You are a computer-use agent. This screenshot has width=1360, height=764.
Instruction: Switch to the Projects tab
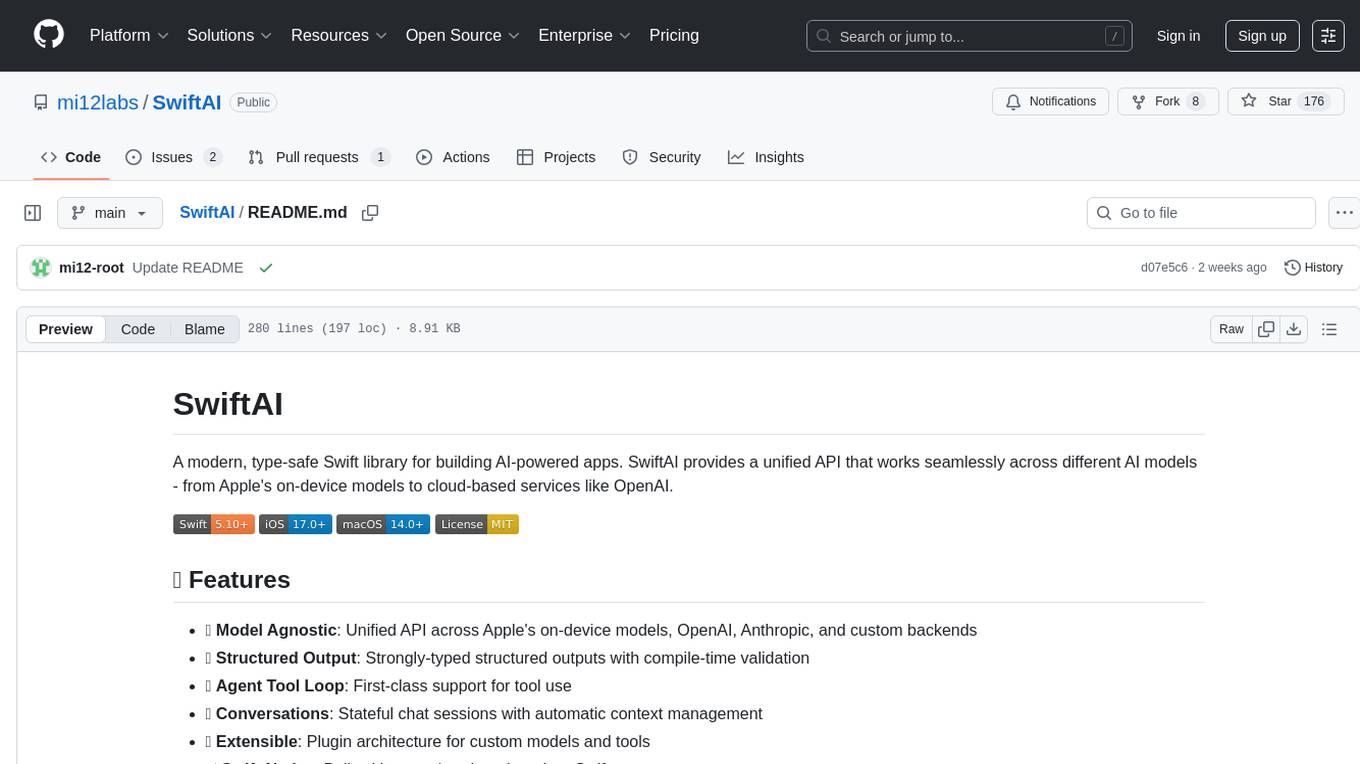point(556,157)
